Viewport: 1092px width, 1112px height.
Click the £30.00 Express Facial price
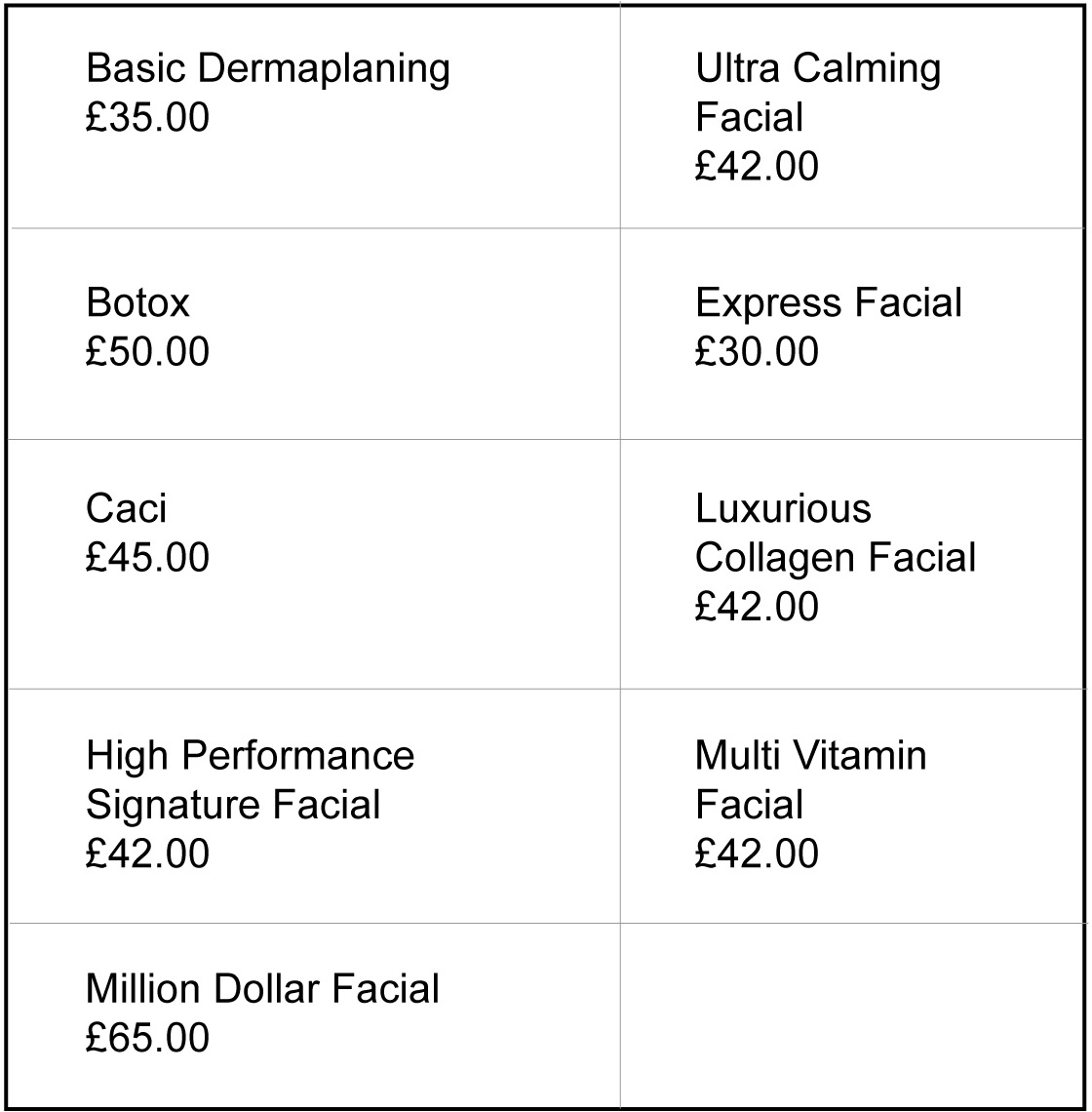click(757, 352)
